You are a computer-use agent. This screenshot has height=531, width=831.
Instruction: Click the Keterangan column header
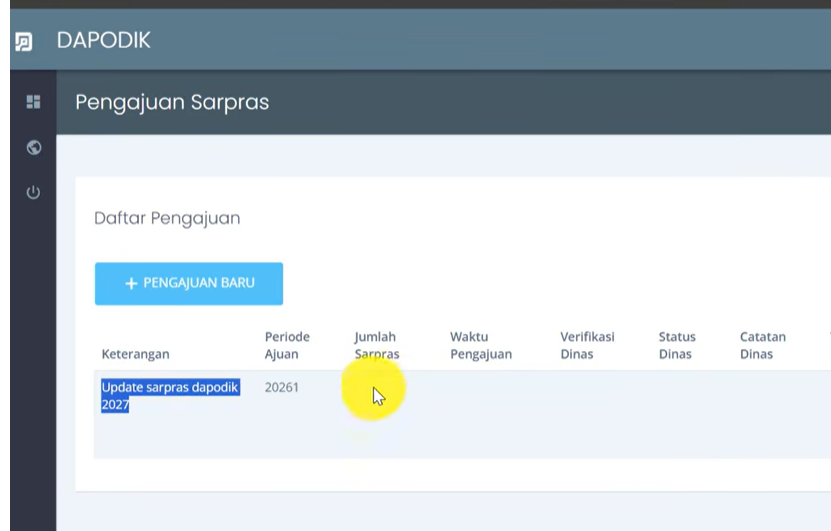136,354
